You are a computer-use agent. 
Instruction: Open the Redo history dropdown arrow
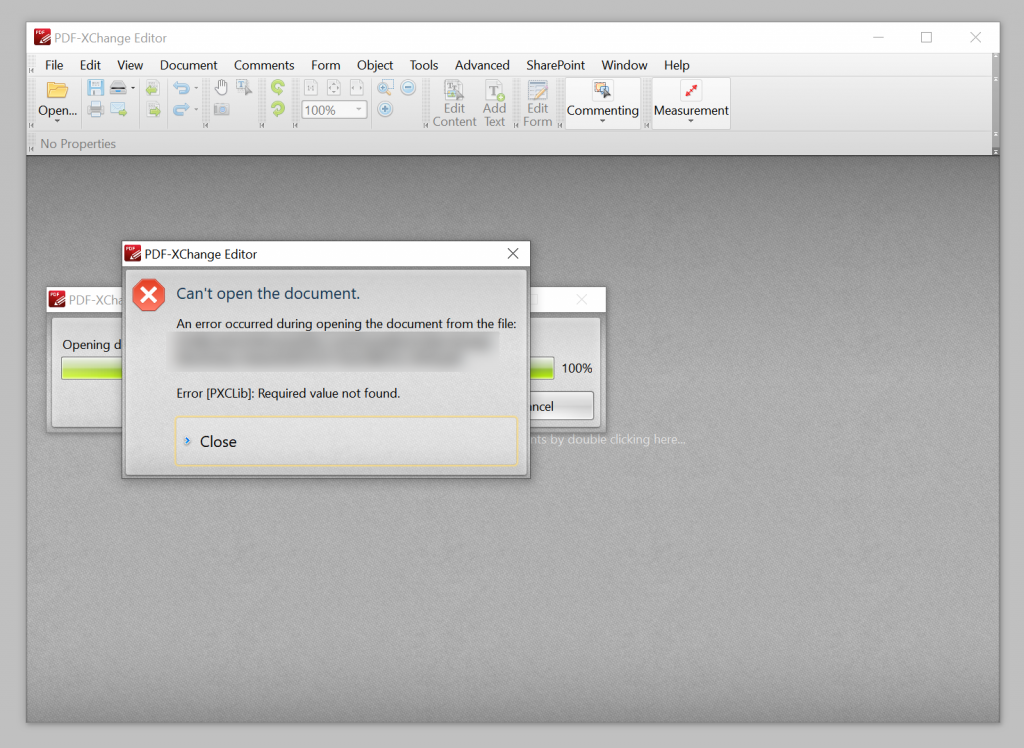196,109
